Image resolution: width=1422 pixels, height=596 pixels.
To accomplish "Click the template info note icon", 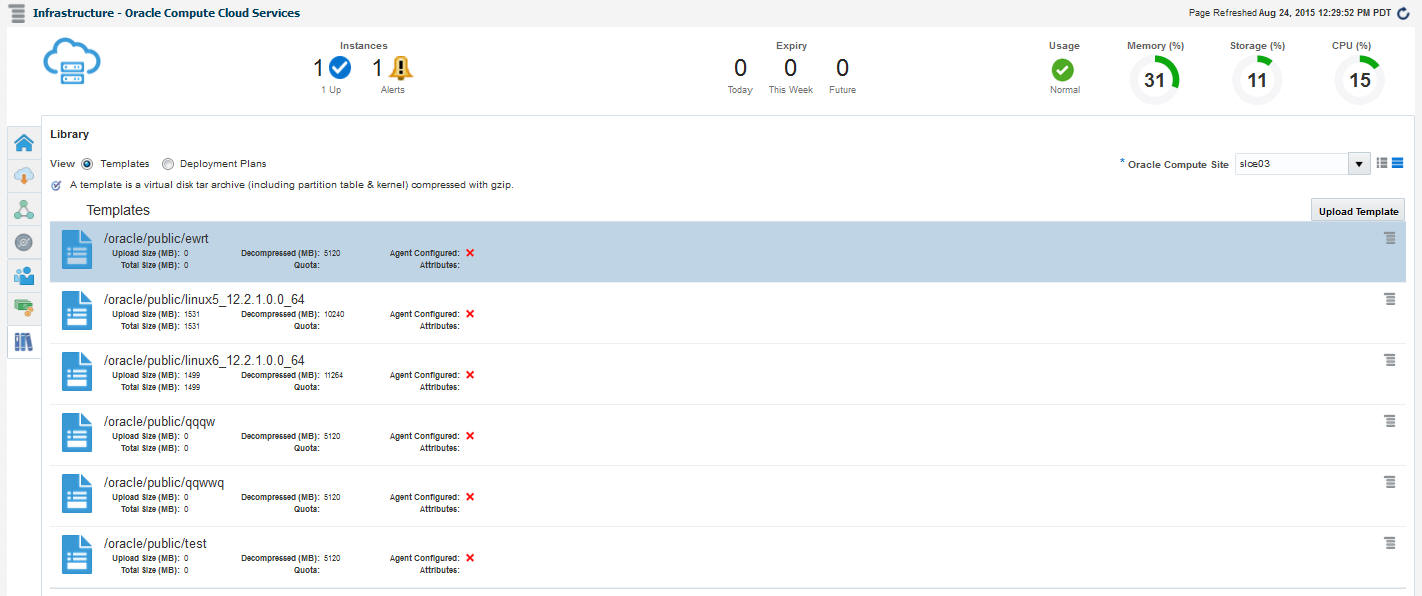I will [57, 185].
